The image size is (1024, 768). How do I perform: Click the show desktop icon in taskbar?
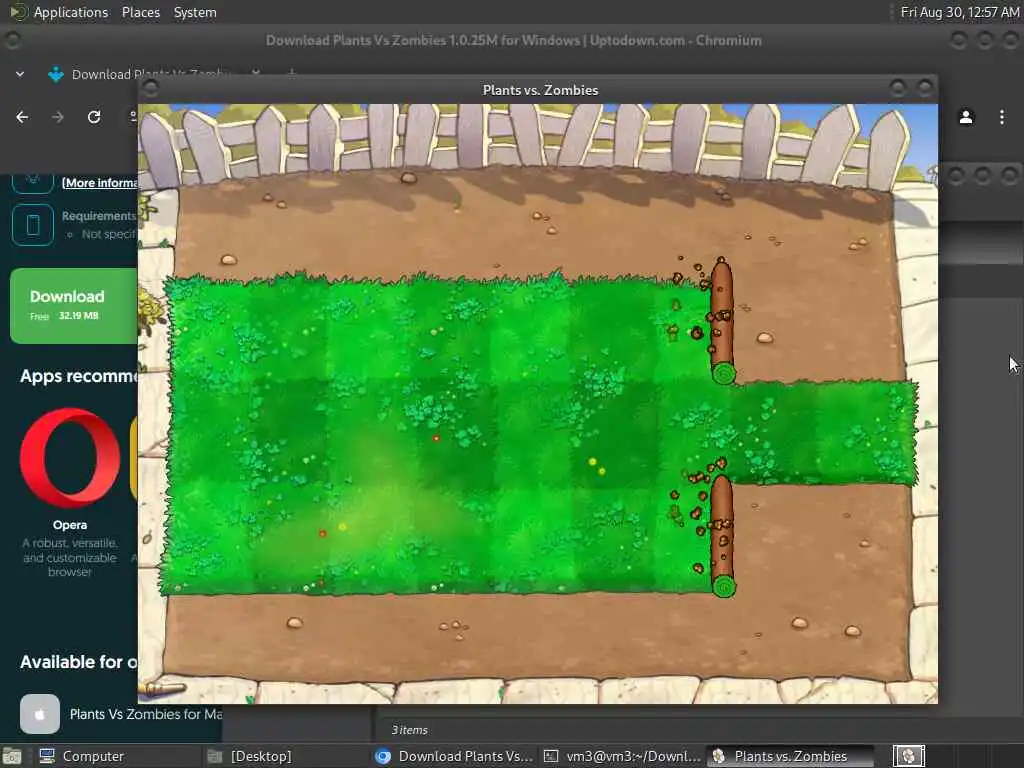(12, 756)
